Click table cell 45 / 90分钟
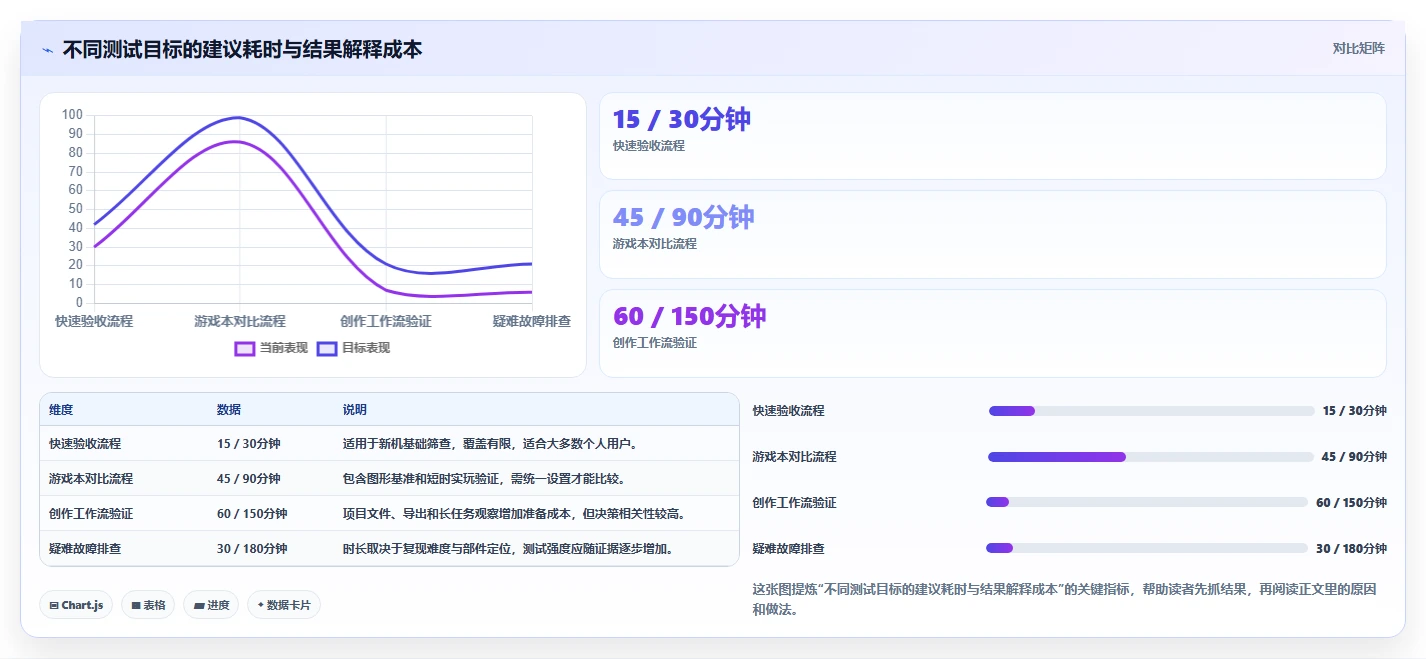Image resolution: width=1426 pixels, height=659 pixels. [249, 479]
